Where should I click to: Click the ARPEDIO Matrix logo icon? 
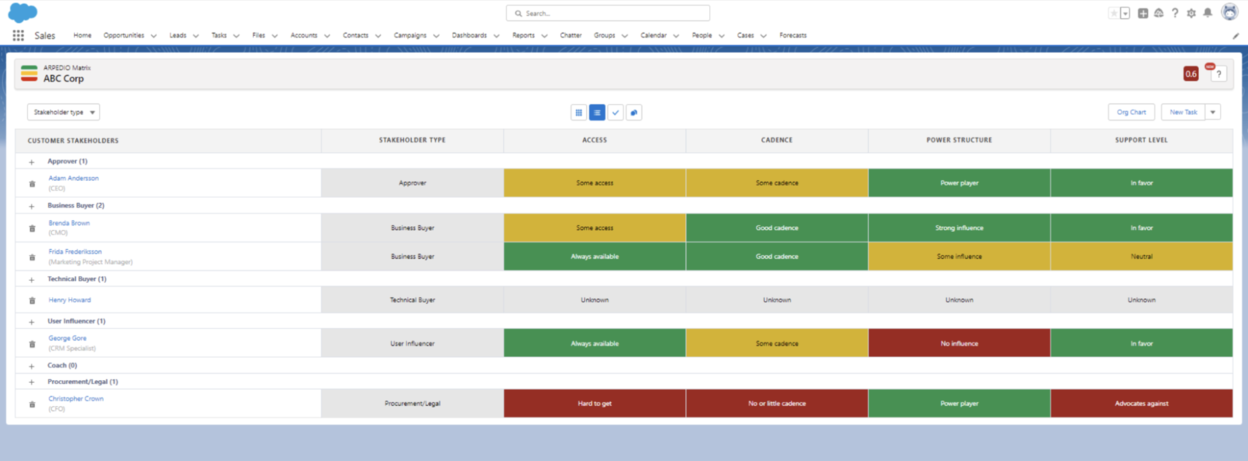point(29,73)
